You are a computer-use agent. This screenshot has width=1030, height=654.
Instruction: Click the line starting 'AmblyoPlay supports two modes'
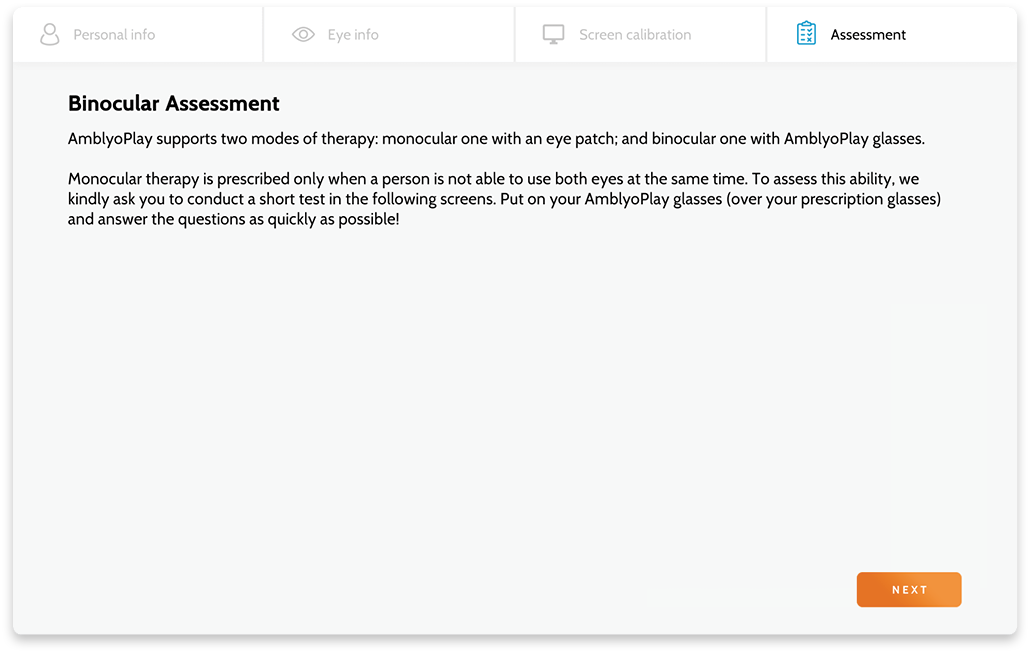(x=496, y=139)
